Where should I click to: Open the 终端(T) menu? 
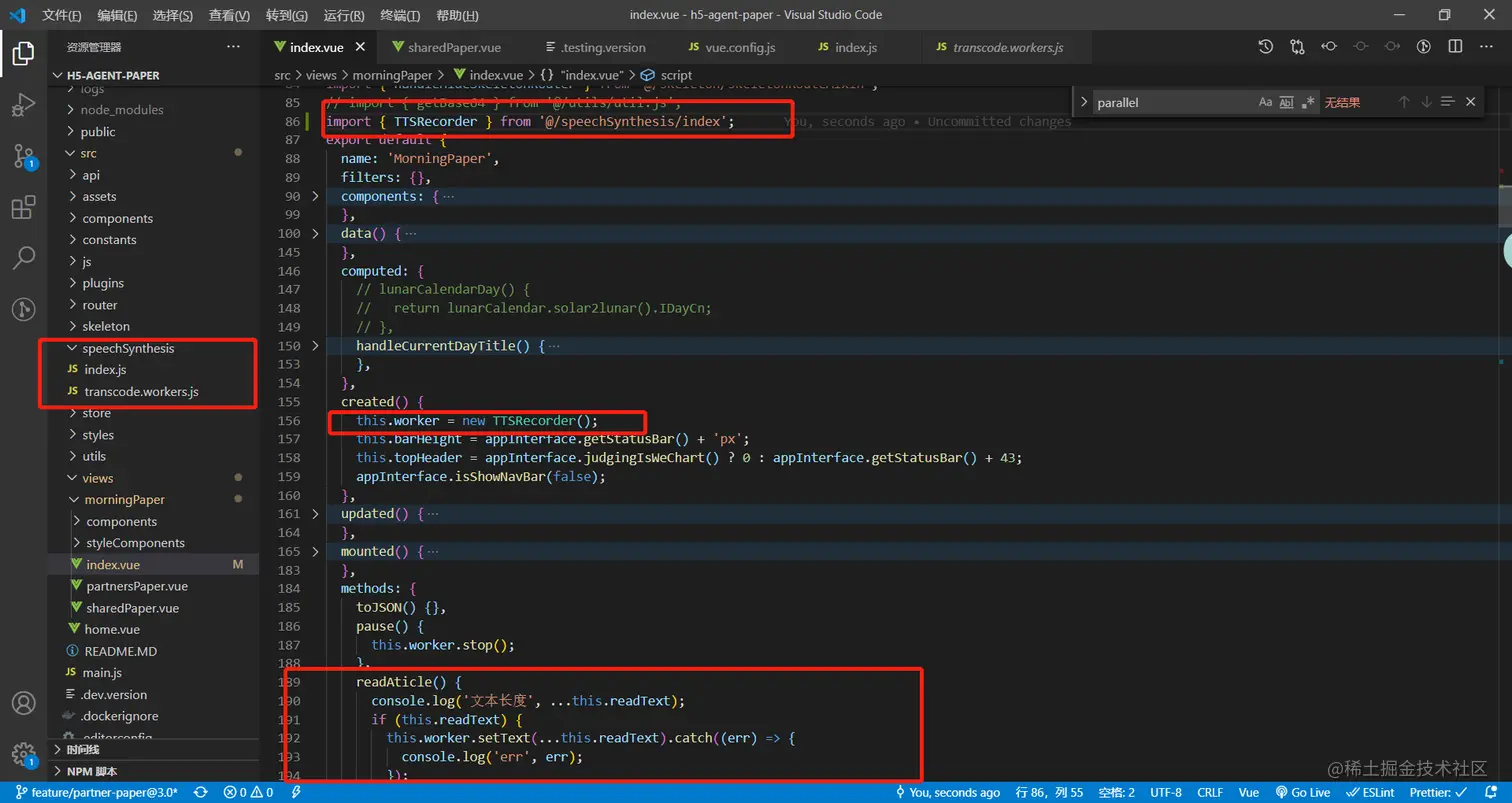(x=400, y=15)
